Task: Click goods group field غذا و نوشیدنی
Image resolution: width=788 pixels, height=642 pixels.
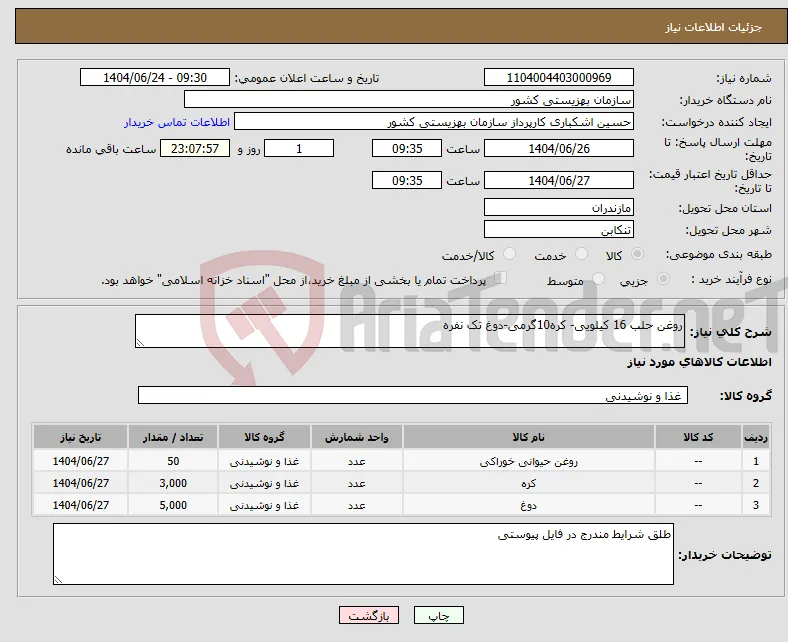Action: point(413,395)
